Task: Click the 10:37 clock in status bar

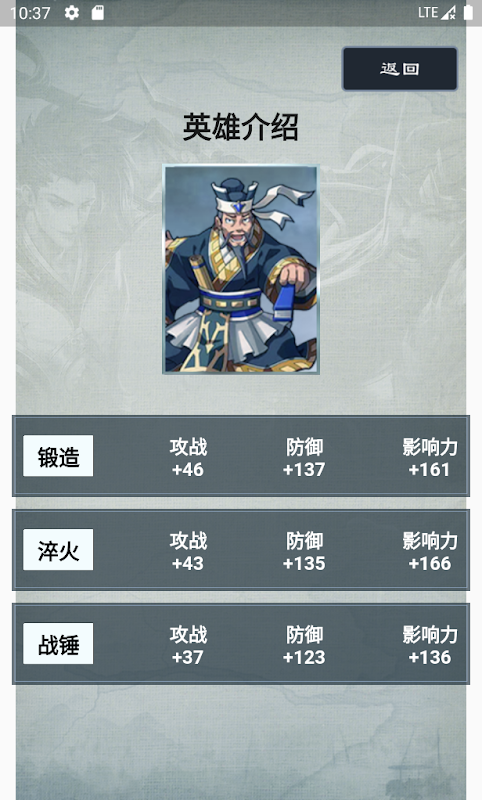Action: [x=30, y=13]
